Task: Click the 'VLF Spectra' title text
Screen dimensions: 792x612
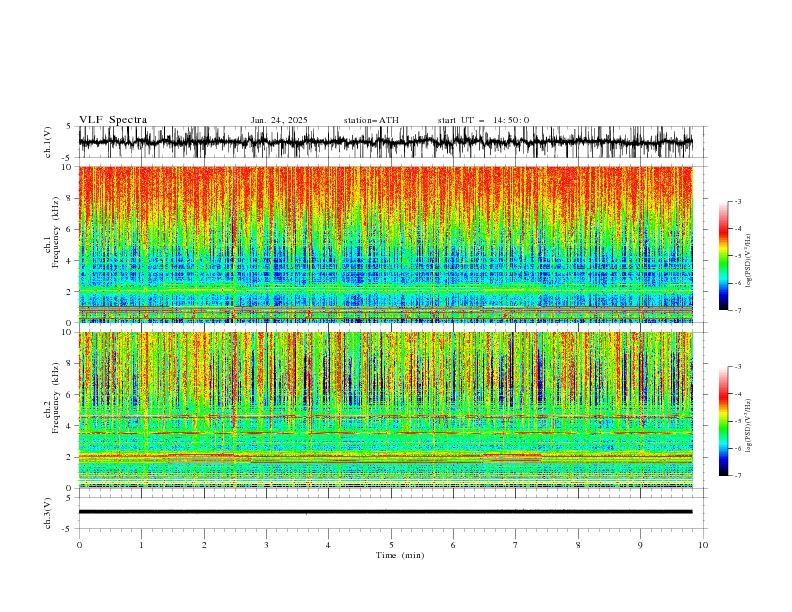Action: coord(113,120)
